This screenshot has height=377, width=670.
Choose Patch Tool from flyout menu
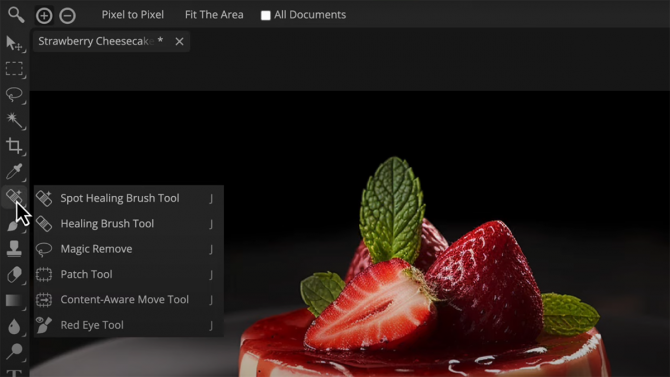(129, 274)
